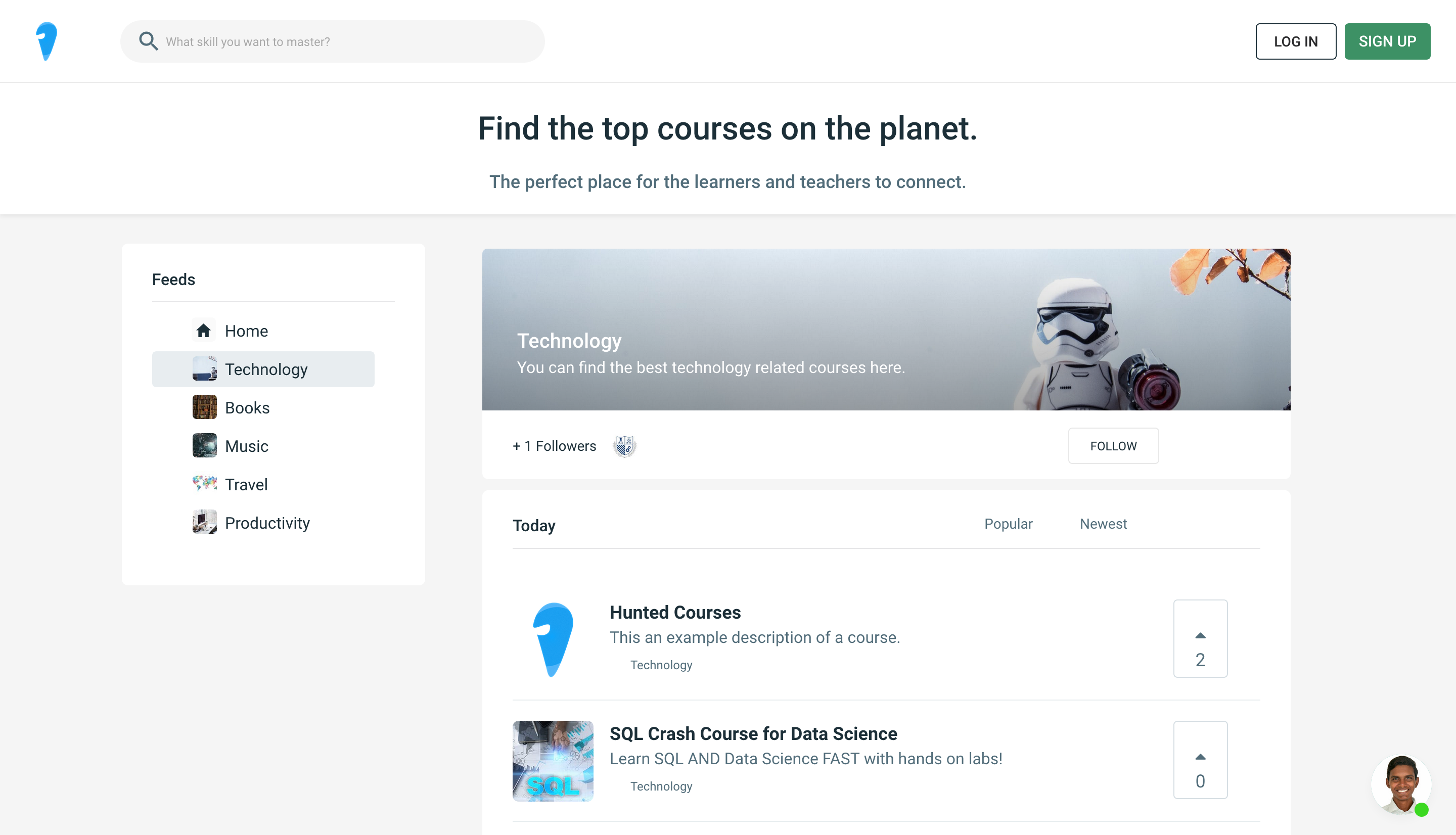Image resolution: width=1456 pixels, height=835 pixels.
Task: Click the '+ 1 Followers' text
Action: pyautogui.click(x=554, y=446)
